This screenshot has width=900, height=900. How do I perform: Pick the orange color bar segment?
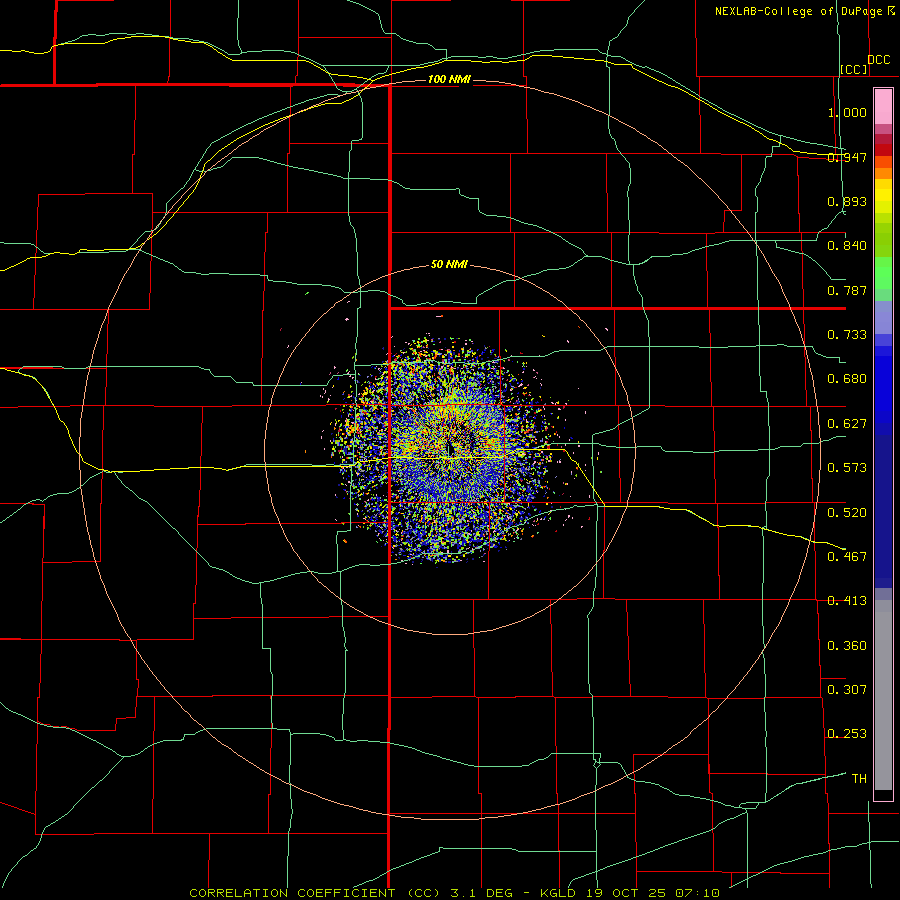click(883, 173)
